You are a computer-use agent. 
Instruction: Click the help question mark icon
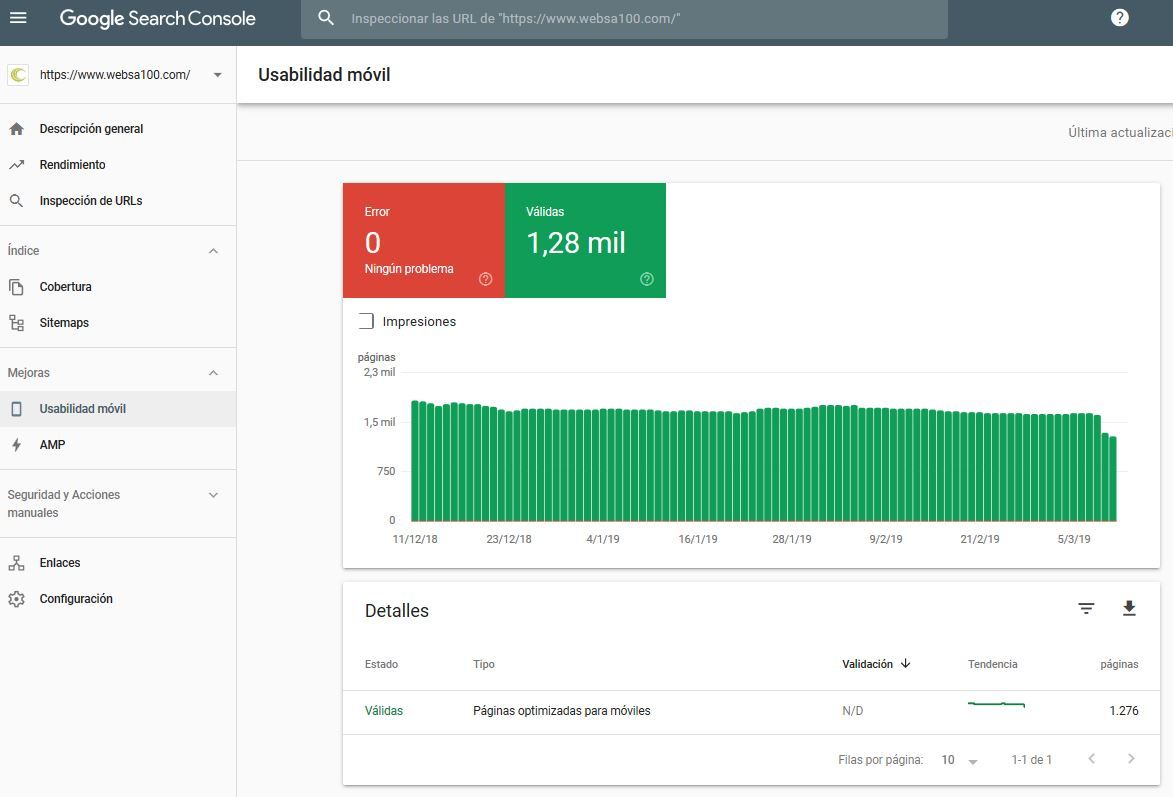(1119, 18)
